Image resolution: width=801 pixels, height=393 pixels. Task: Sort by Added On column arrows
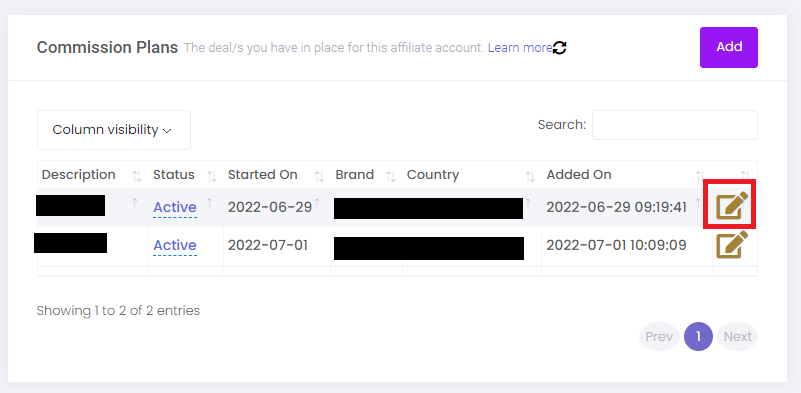pos(700,176)
